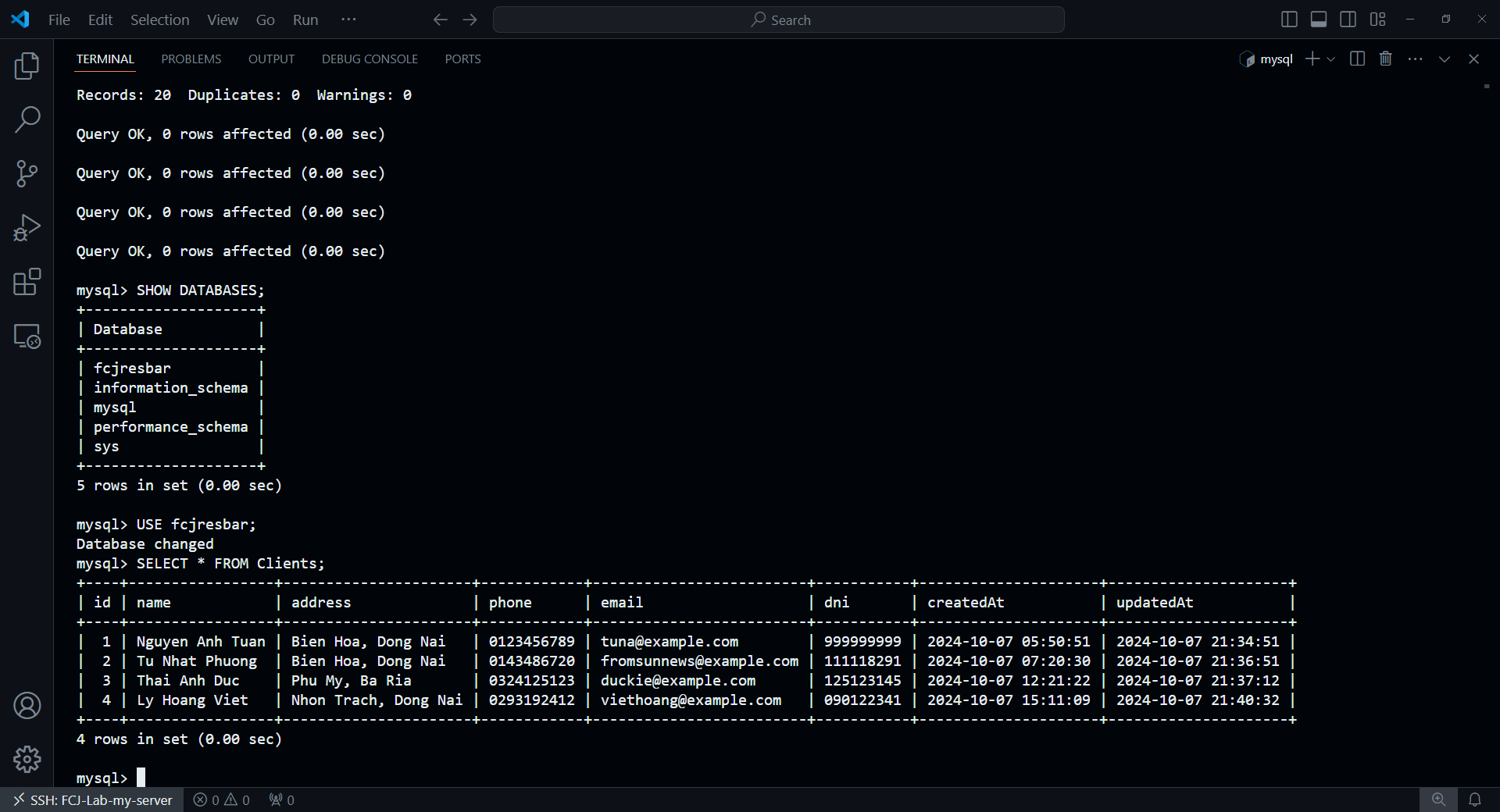The height and width of the screenshot is (812, 1500).
Task: Click 'Thai Anh Duc' name cell
Action: [188, 680]
